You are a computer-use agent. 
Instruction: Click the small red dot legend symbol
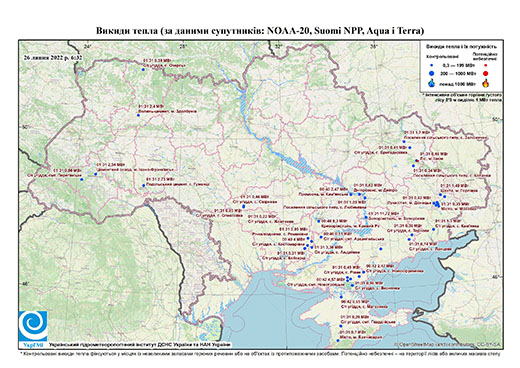486,66
